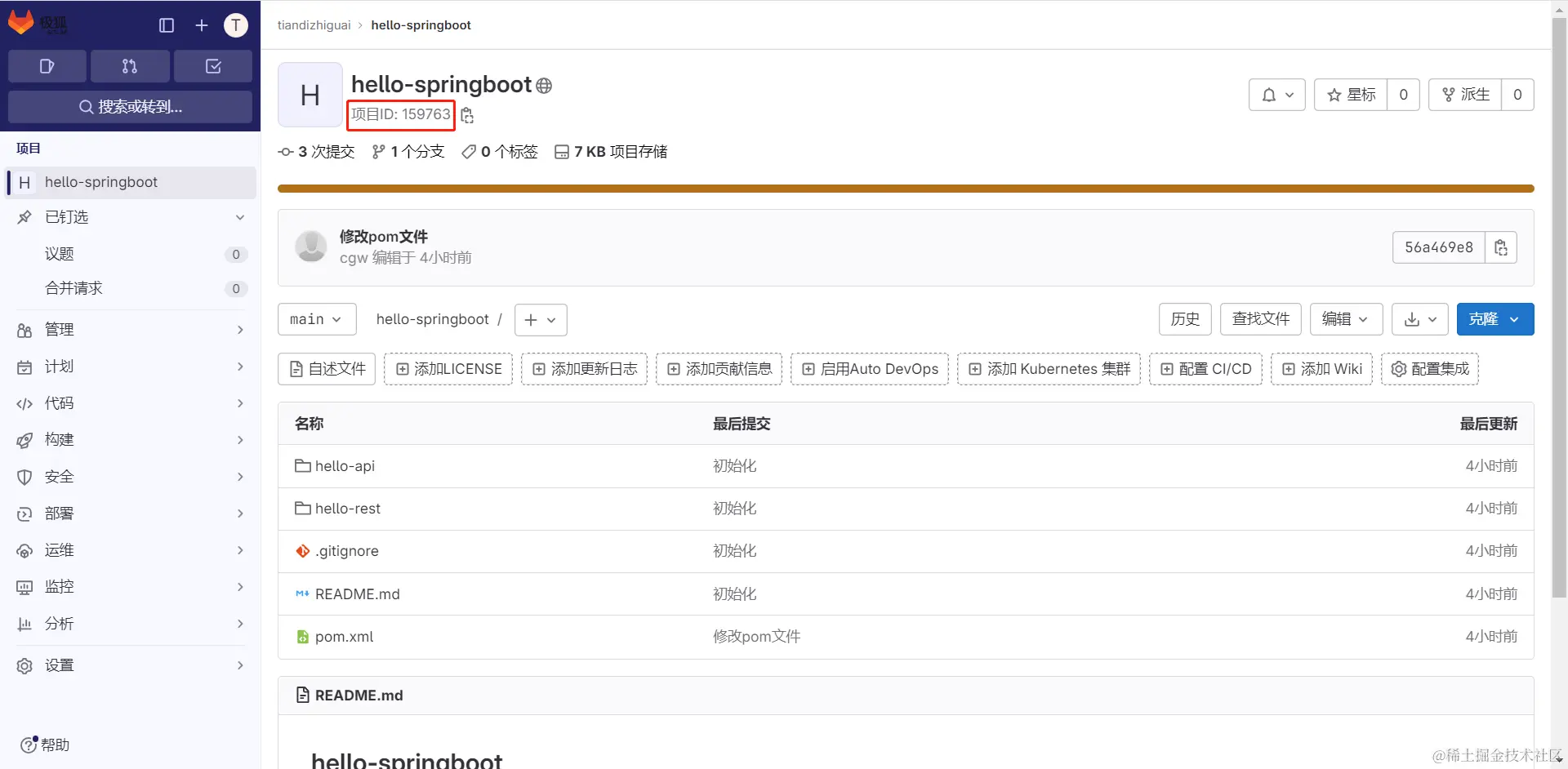Copy the project ID using the clipboard icon
Image resolution: width=1568 pixels, height=769 pixels.
pos(467,115)
